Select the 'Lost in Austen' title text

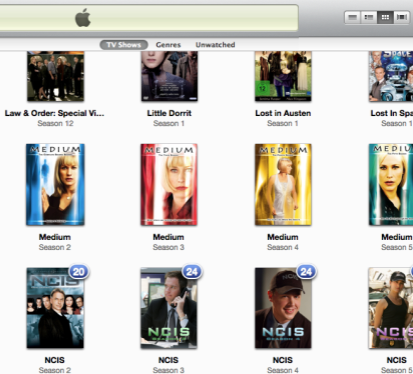(x=283, y=113)
